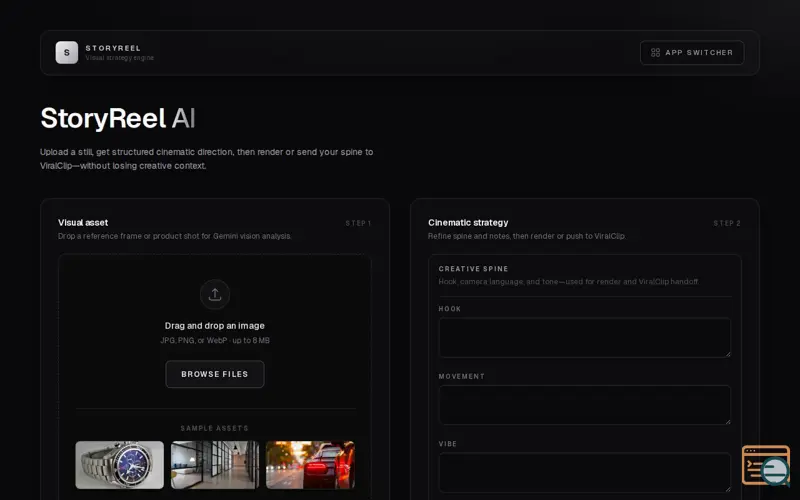Click the 'Visual strategy engine' subtitle
800x500 pixels.
point(119,58)
